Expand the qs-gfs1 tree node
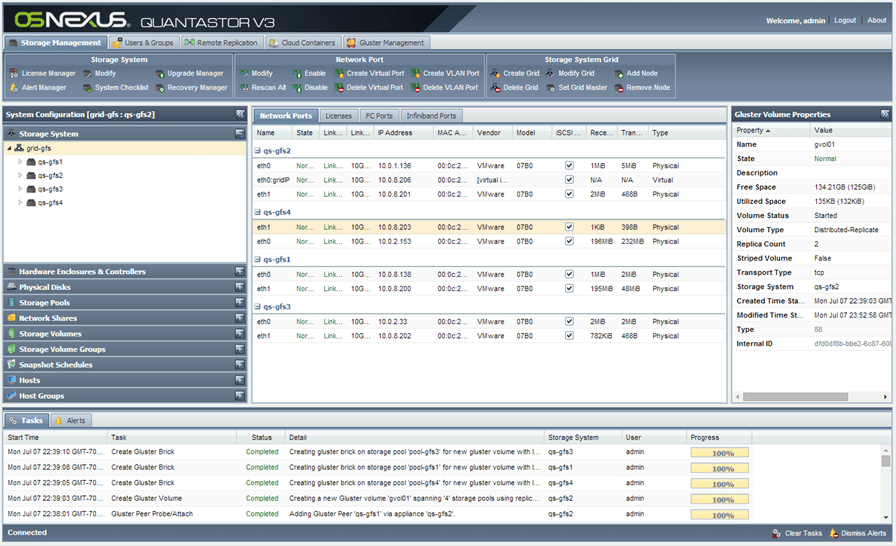The image size is (896, 546). (20, 162)
